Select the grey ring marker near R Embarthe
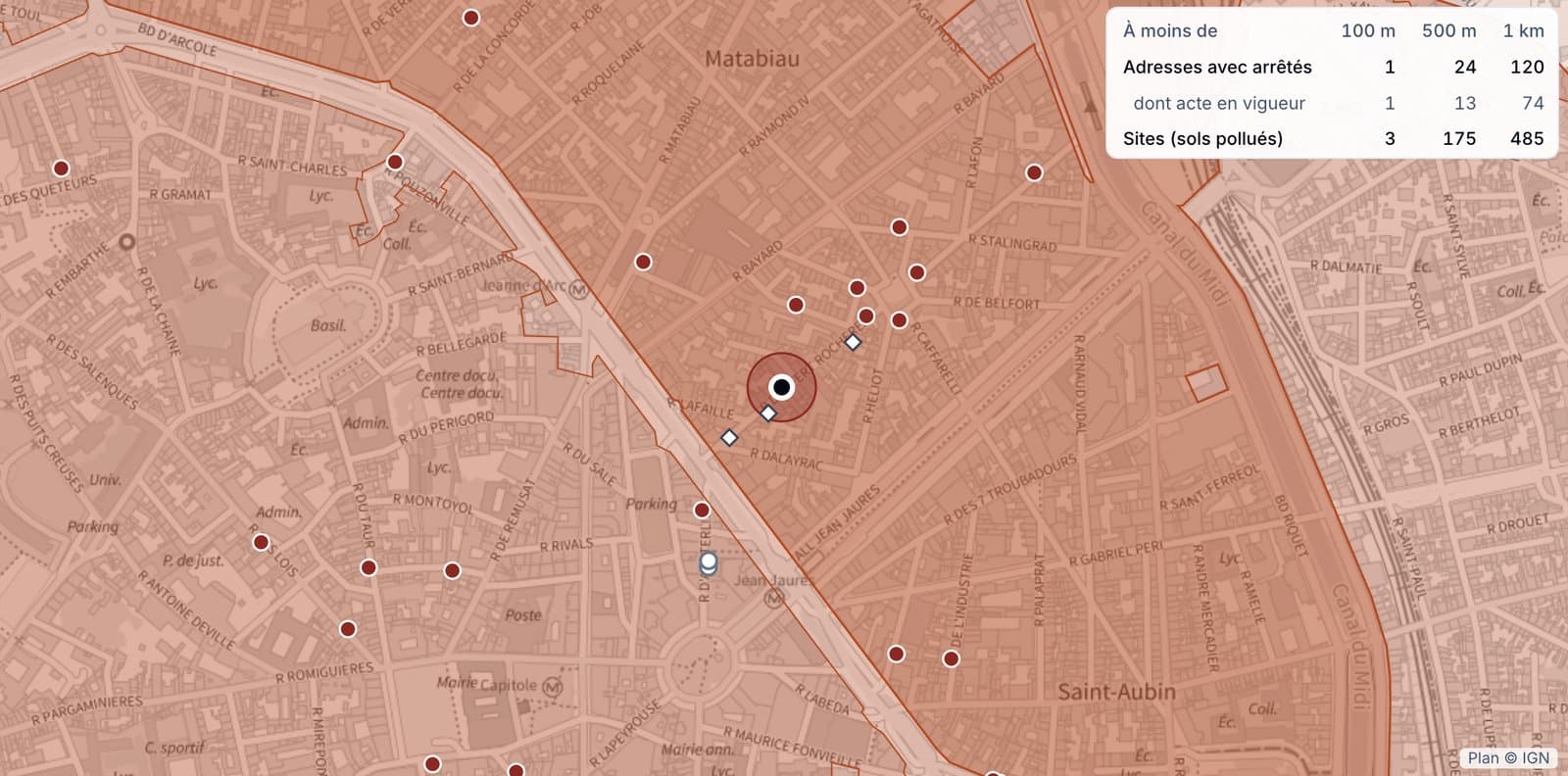 pyautogui.click(x=126, y=242)
